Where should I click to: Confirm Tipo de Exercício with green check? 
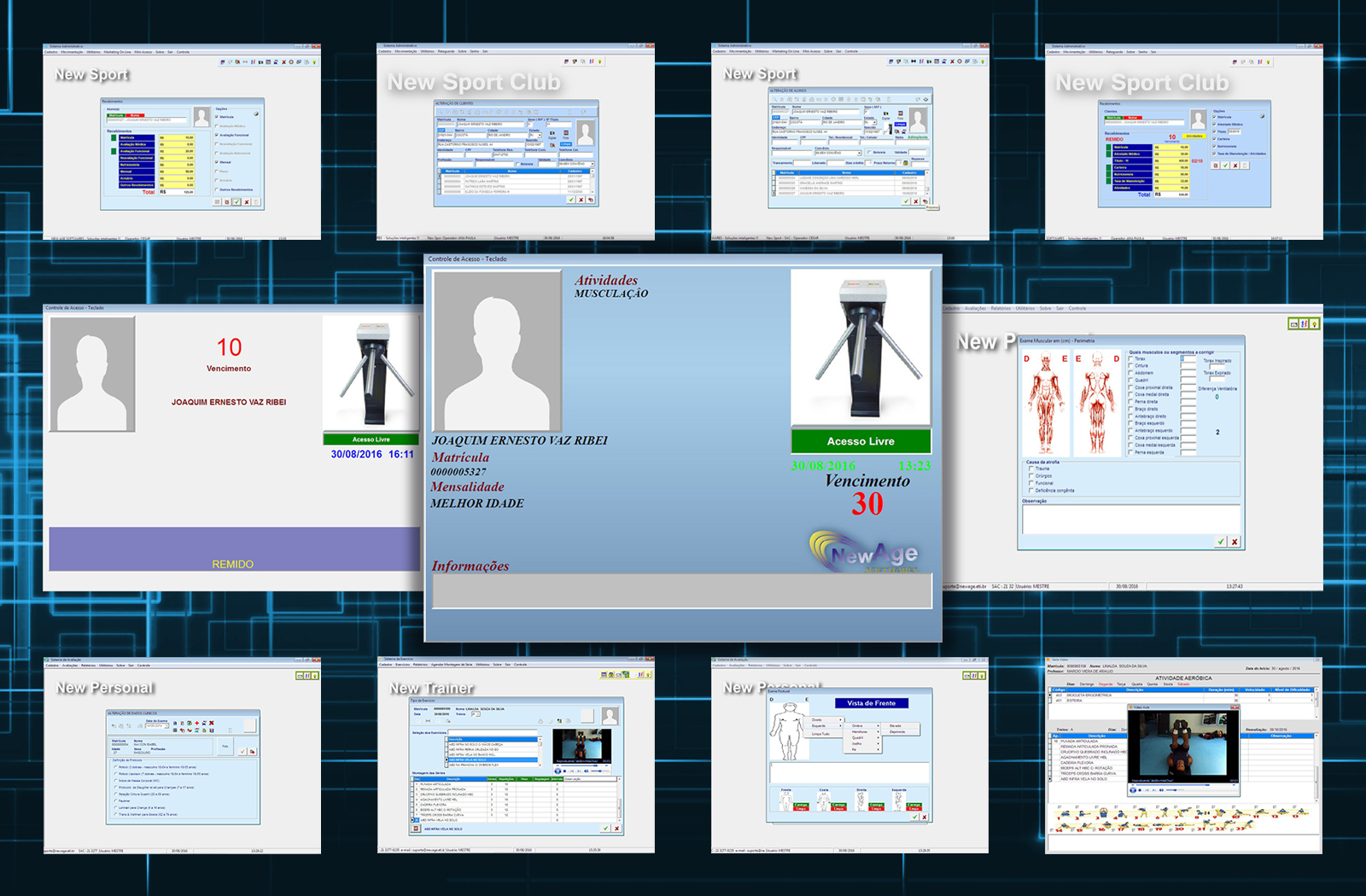point(605,829)
